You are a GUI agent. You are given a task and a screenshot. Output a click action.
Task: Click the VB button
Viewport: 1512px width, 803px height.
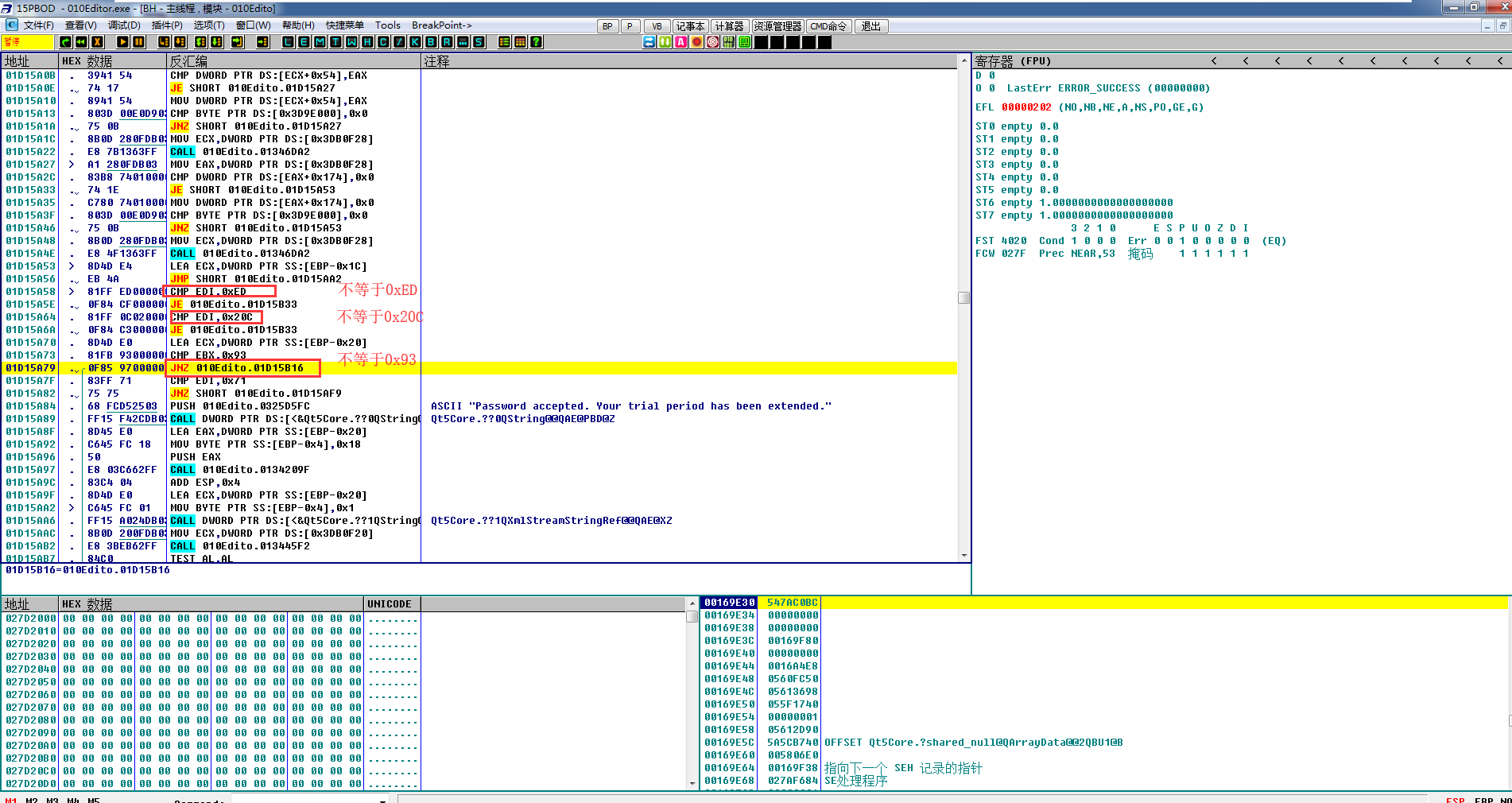[x=657, y=26]
